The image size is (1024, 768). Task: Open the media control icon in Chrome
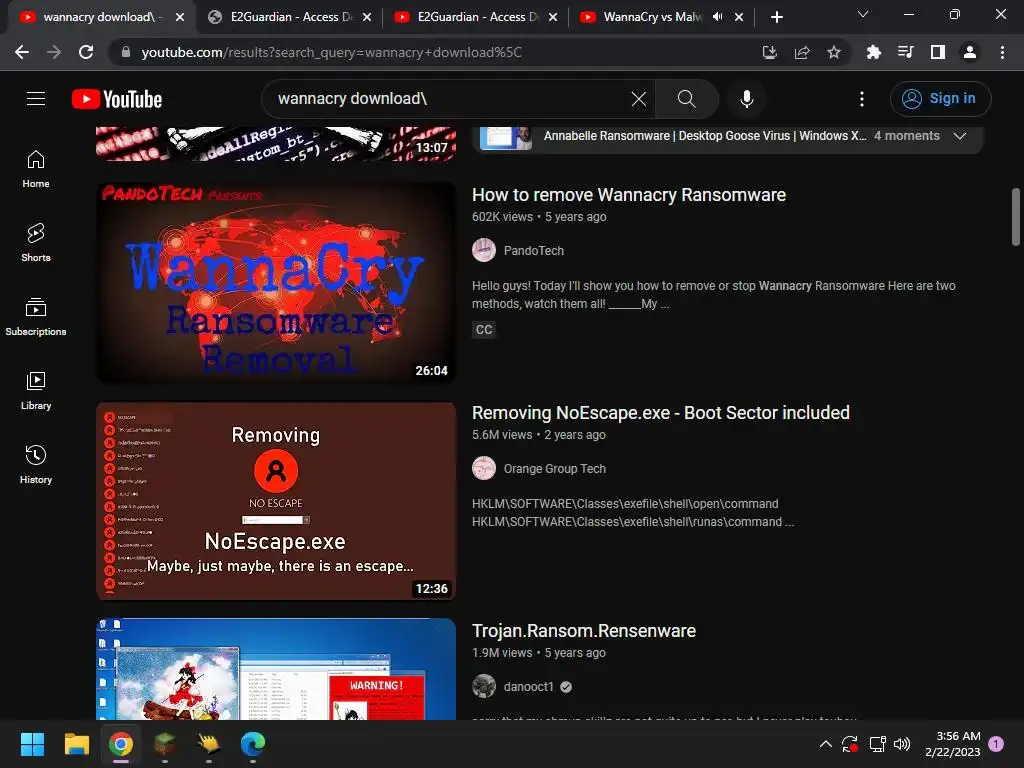[x=905, y=52]
